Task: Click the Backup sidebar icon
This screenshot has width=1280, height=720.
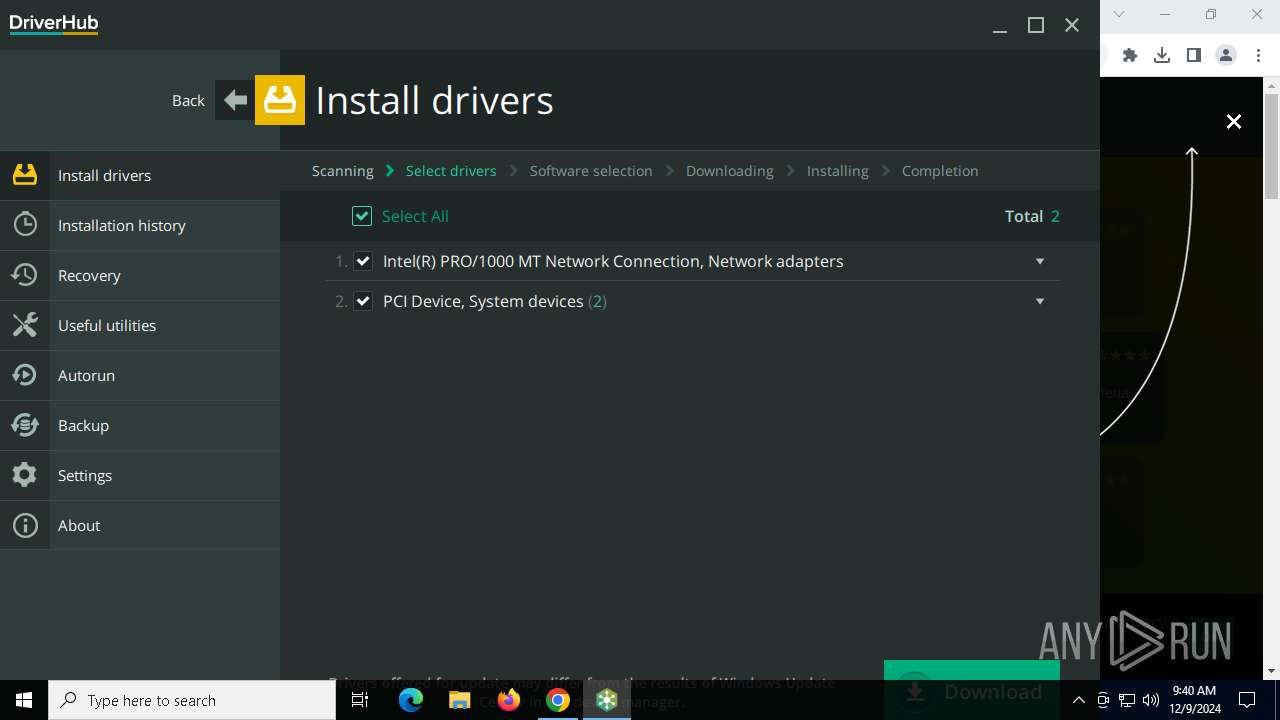Action: tap(25, 425)
